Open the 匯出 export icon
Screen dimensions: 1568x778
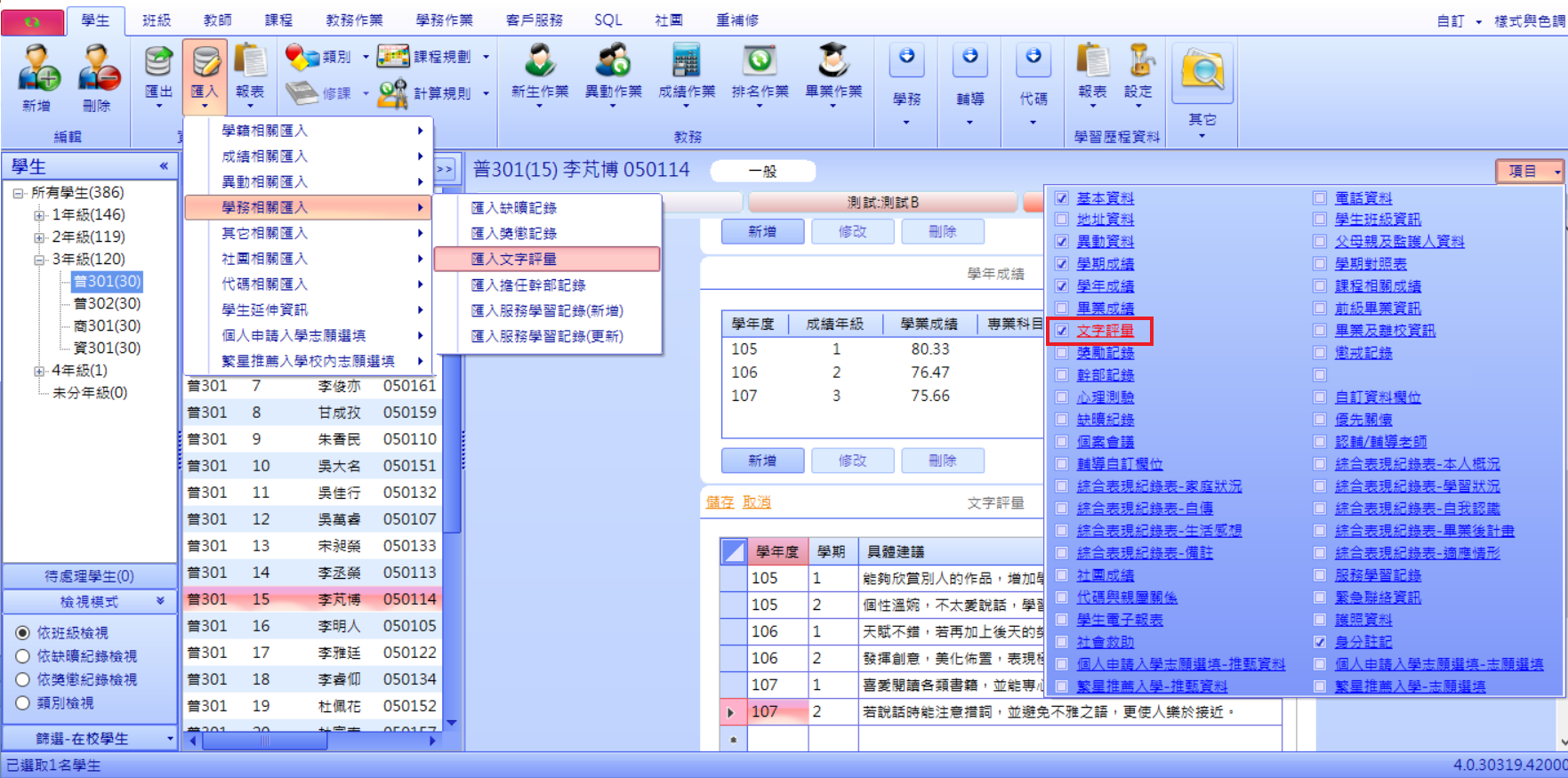158,60
